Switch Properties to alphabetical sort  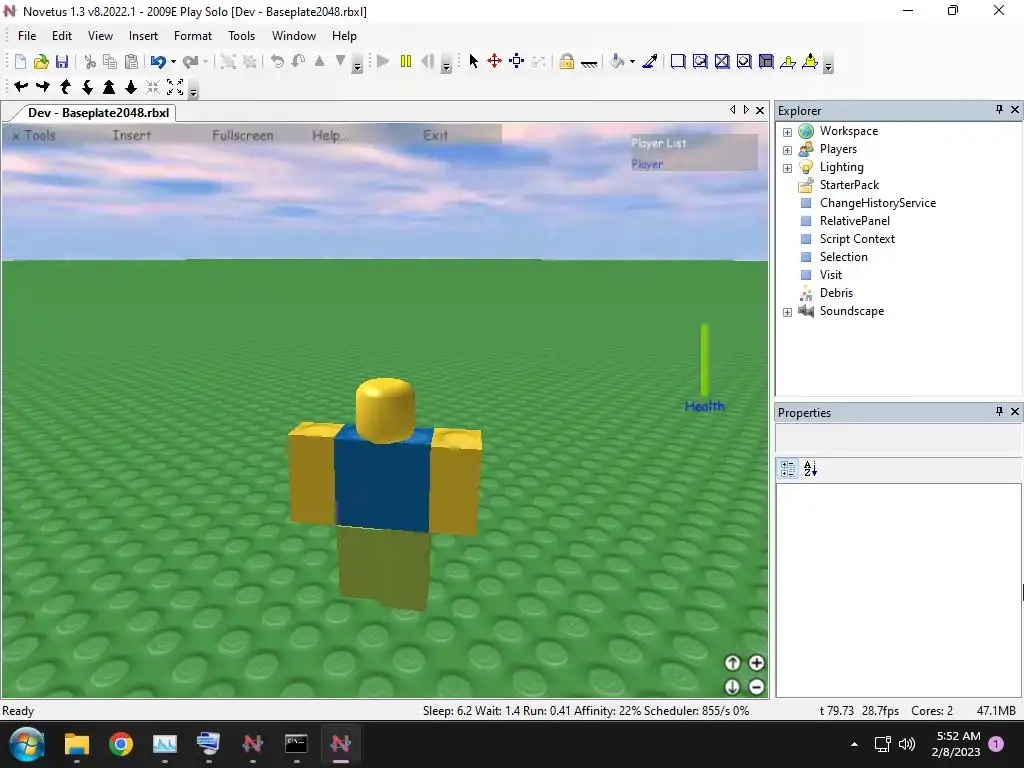[810, 469]
